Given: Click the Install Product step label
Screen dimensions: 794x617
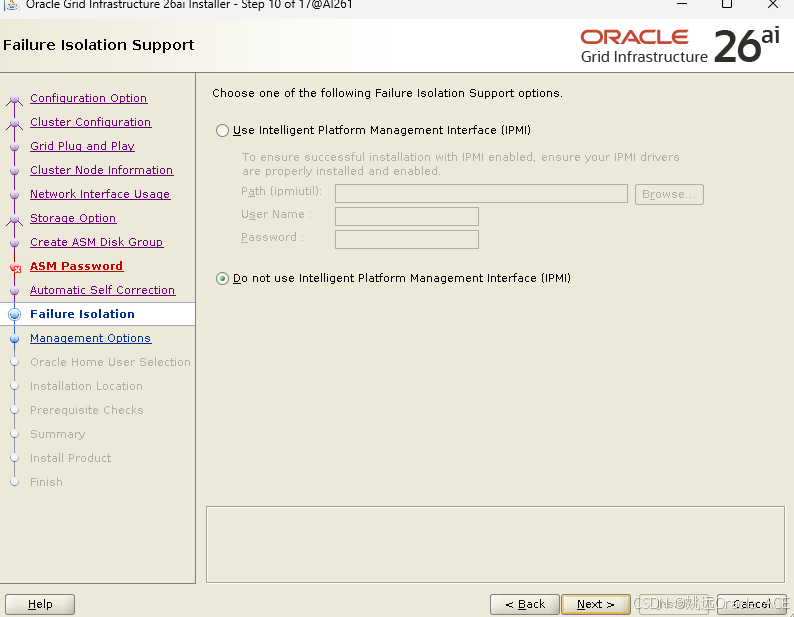Looking at the screenshot, I should (70, 458).
